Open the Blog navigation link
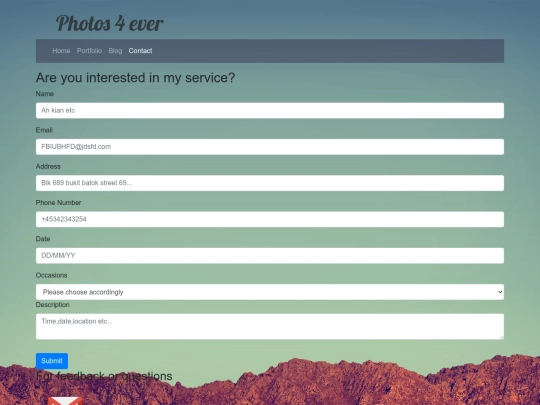The width and height of the screenshot is (540, 405). click(115, 51)
